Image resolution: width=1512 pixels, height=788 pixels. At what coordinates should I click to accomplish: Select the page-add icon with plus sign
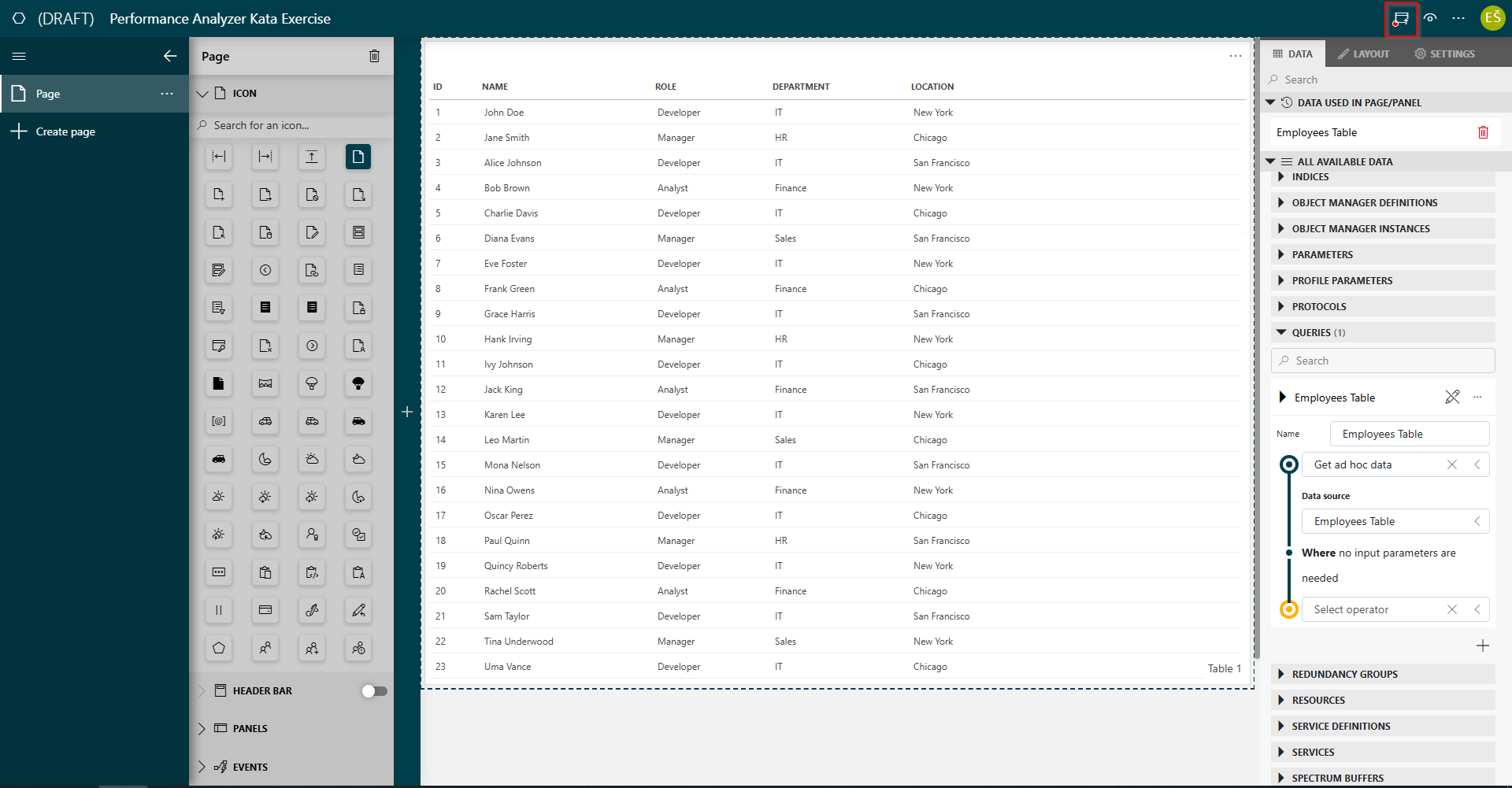pos(219,194)
